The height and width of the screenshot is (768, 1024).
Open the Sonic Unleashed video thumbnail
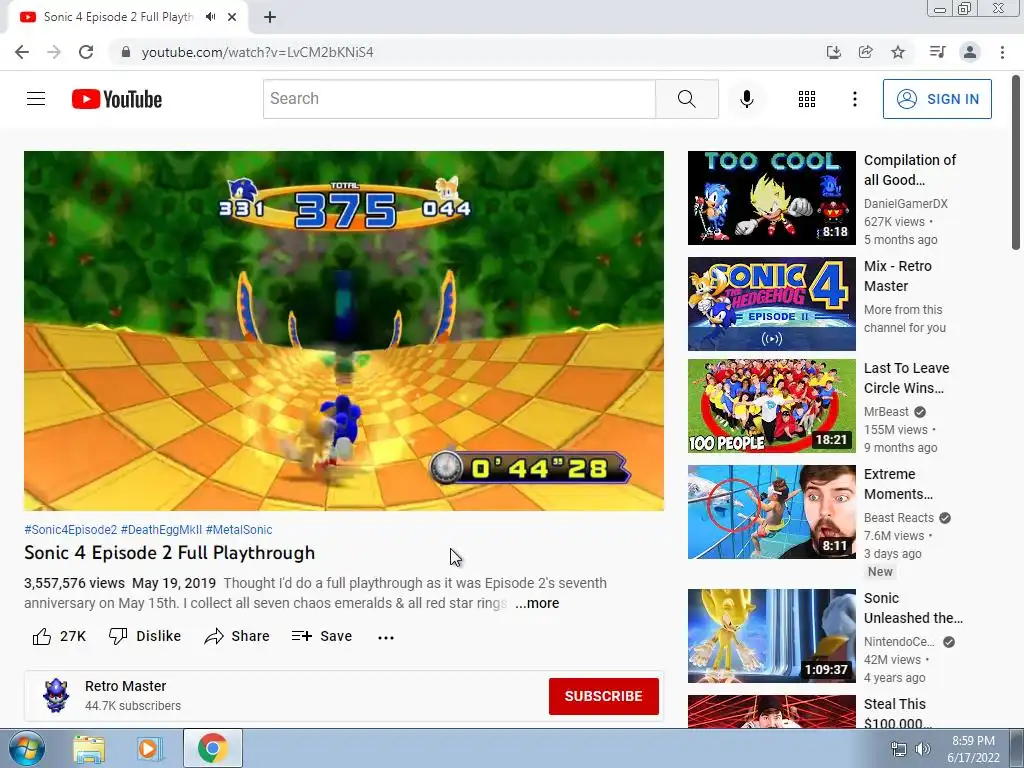pos(771,636)
